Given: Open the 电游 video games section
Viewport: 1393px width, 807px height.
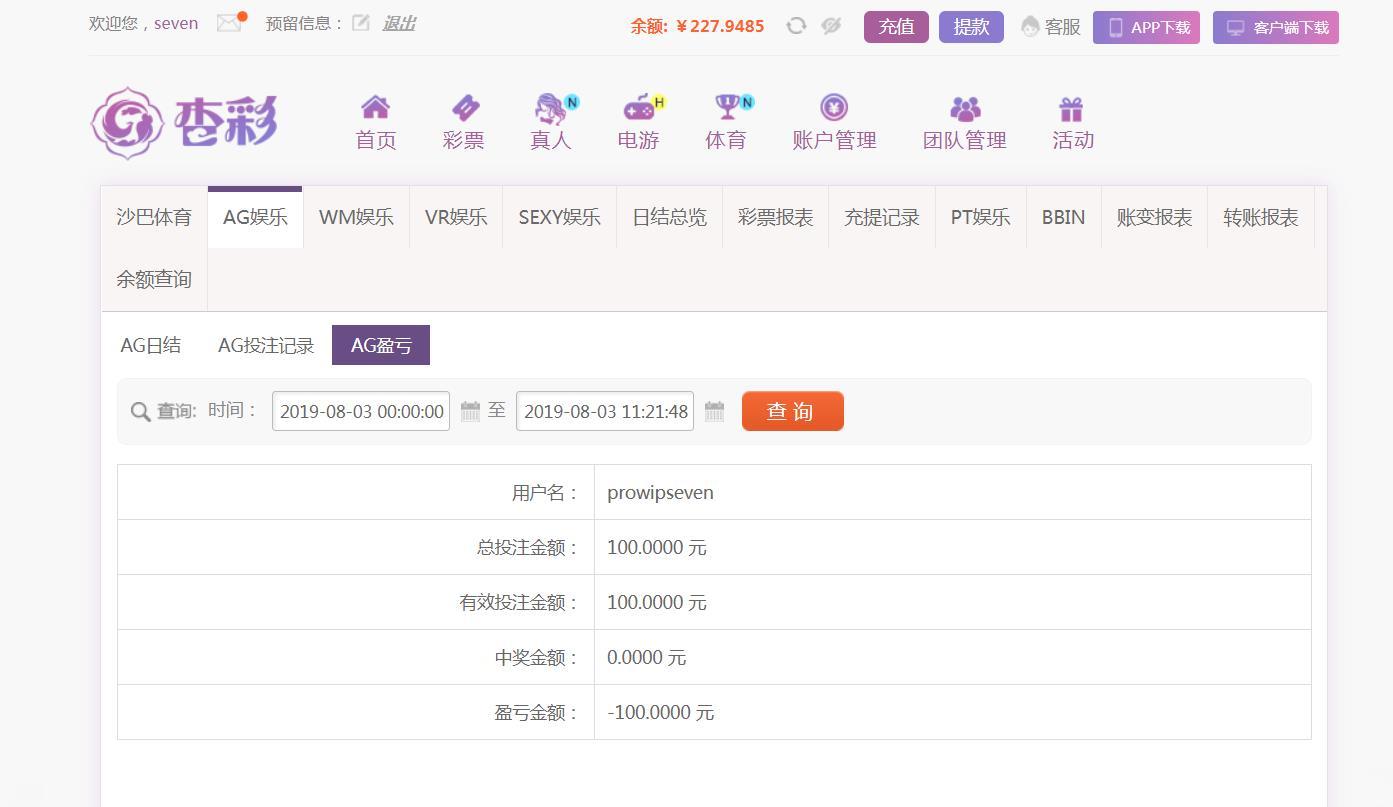Looking at the screenshot, I should click(639, 123).
